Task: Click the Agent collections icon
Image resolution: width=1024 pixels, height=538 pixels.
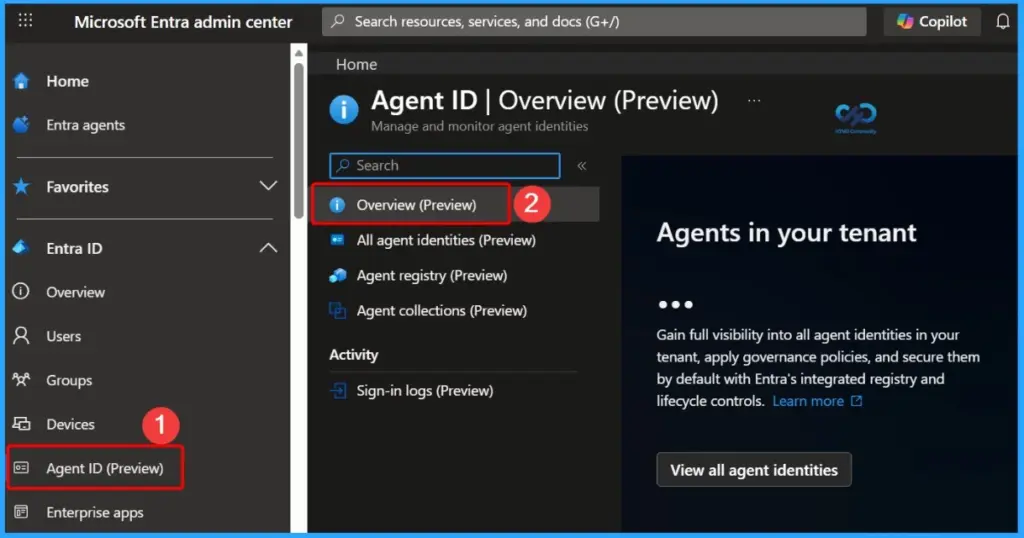Action: point(337,311)
